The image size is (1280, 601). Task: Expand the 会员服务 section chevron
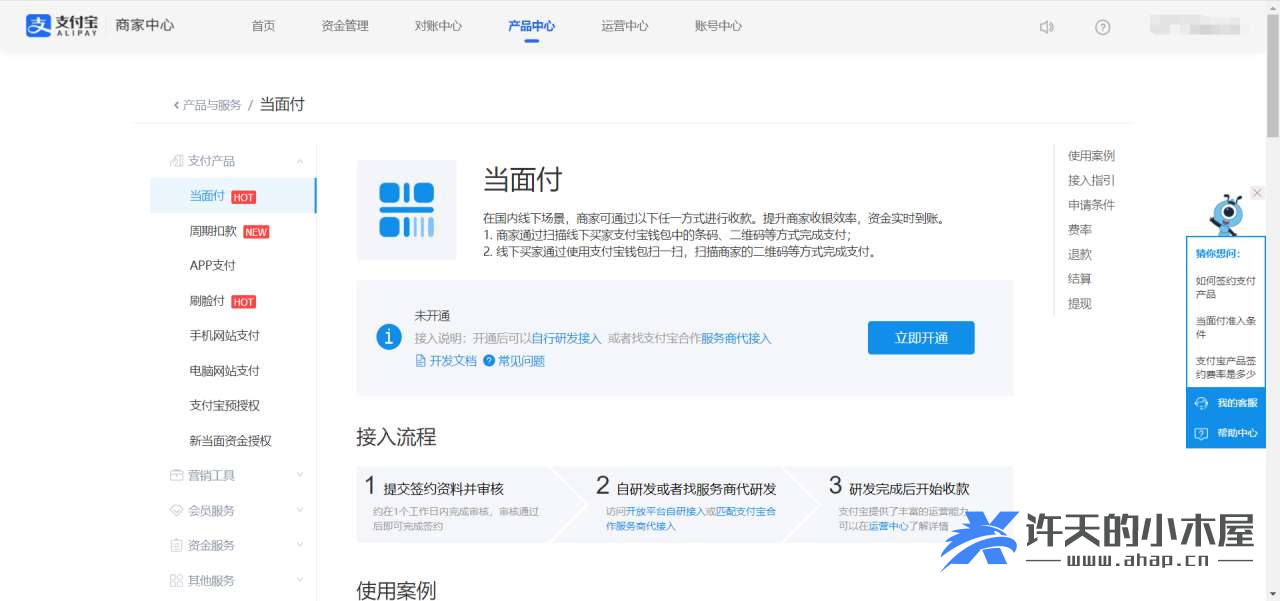[x=300, y=511]
